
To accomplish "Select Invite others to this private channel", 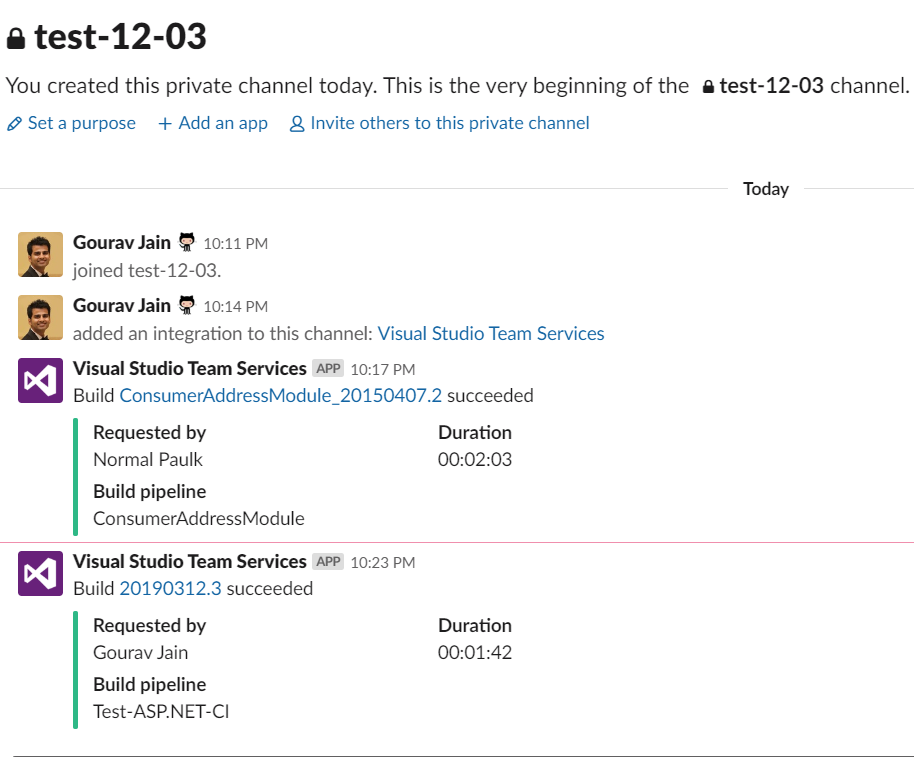I will (449, 123).
